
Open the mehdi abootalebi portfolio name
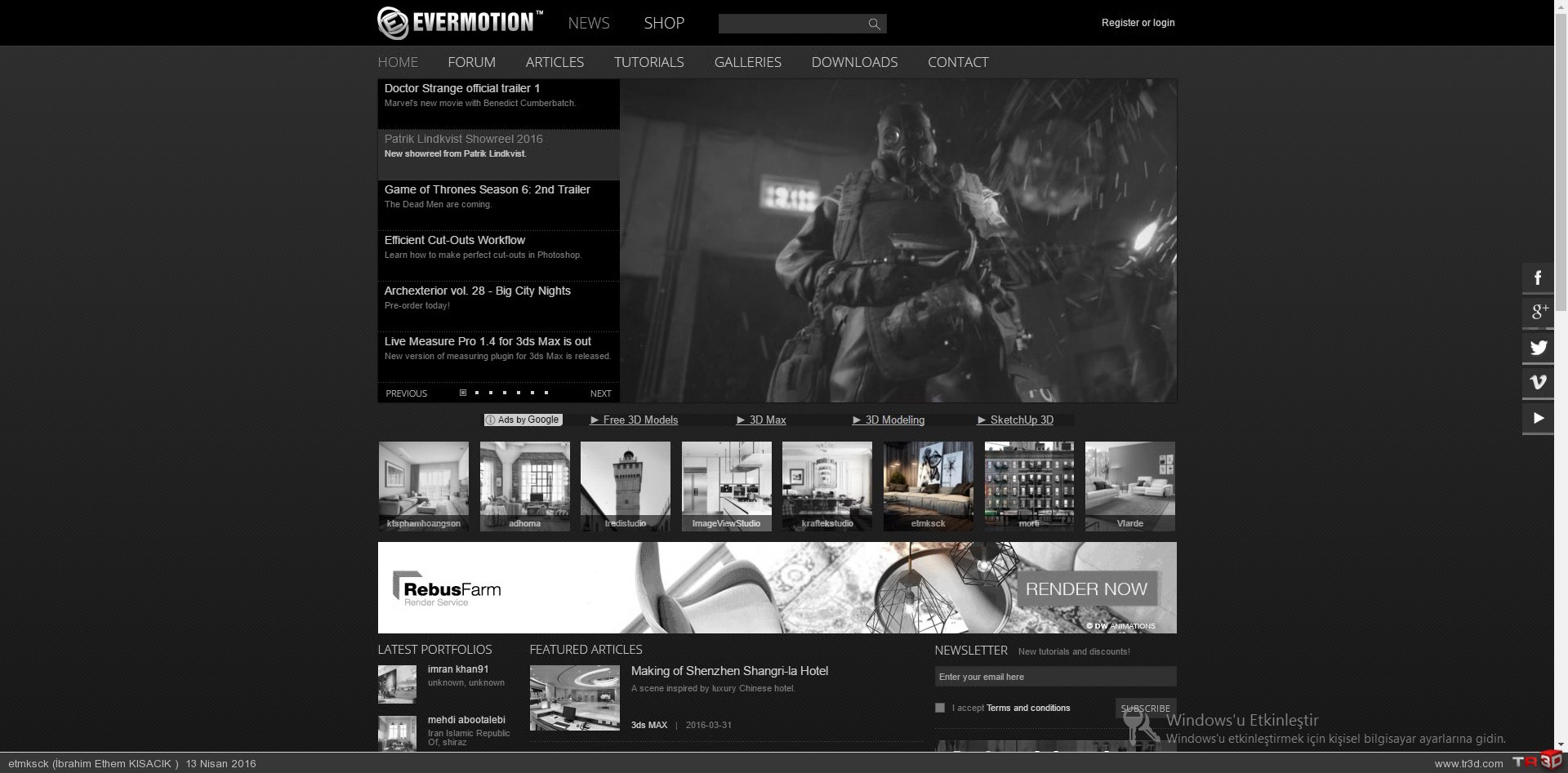coord(466,720)
